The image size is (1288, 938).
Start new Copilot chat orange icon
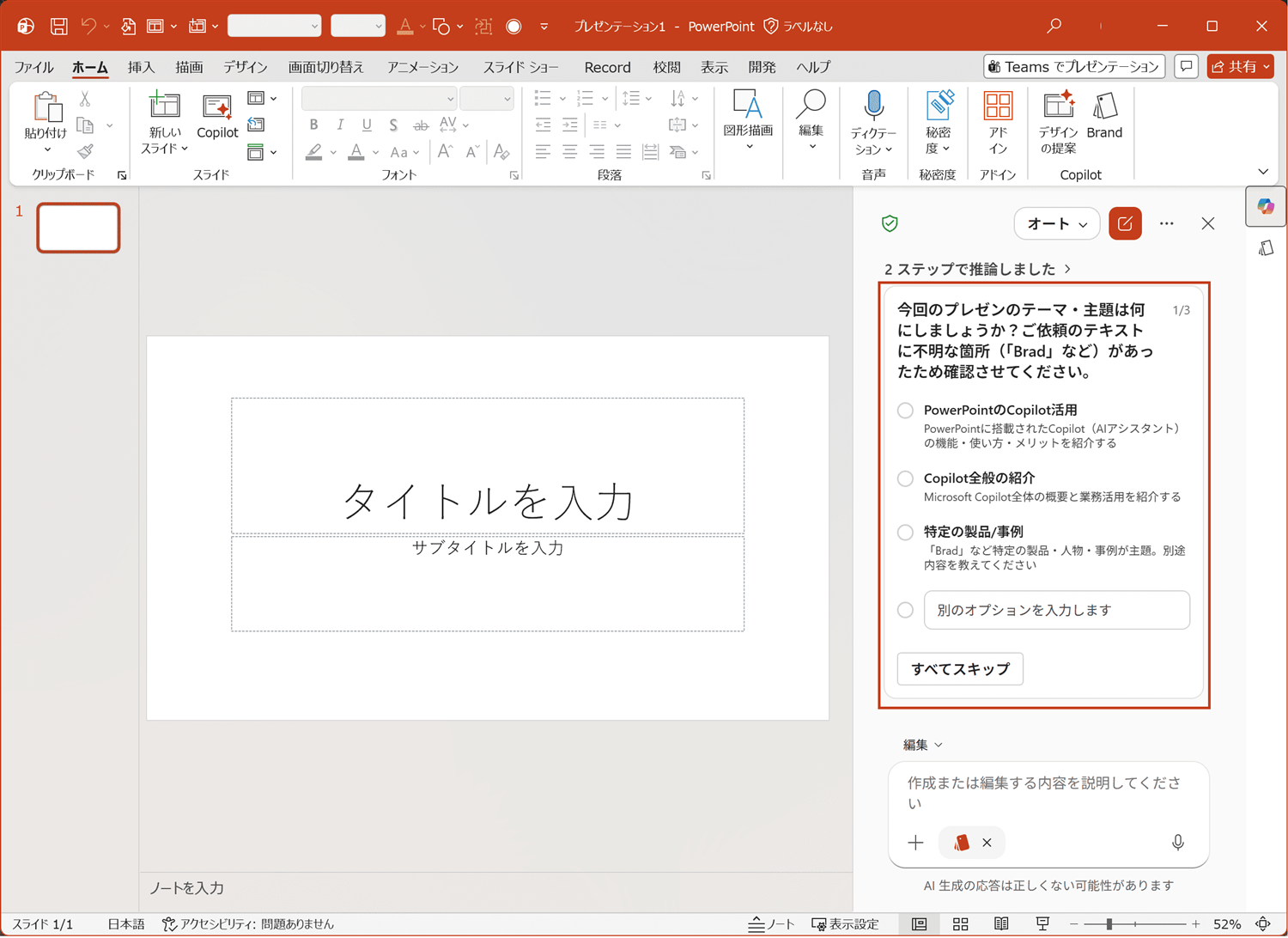tap(1125, 224)
